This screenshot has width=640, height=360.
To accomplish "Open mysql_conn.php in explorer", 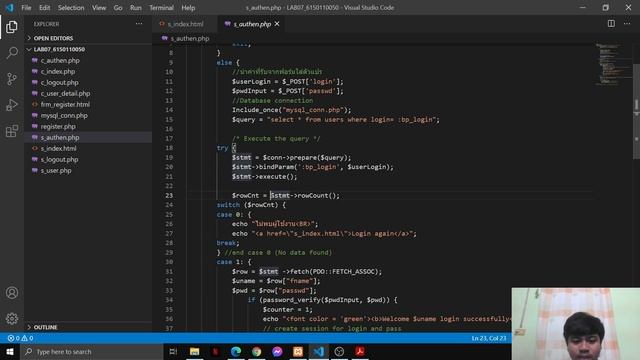I will (64, 116).
